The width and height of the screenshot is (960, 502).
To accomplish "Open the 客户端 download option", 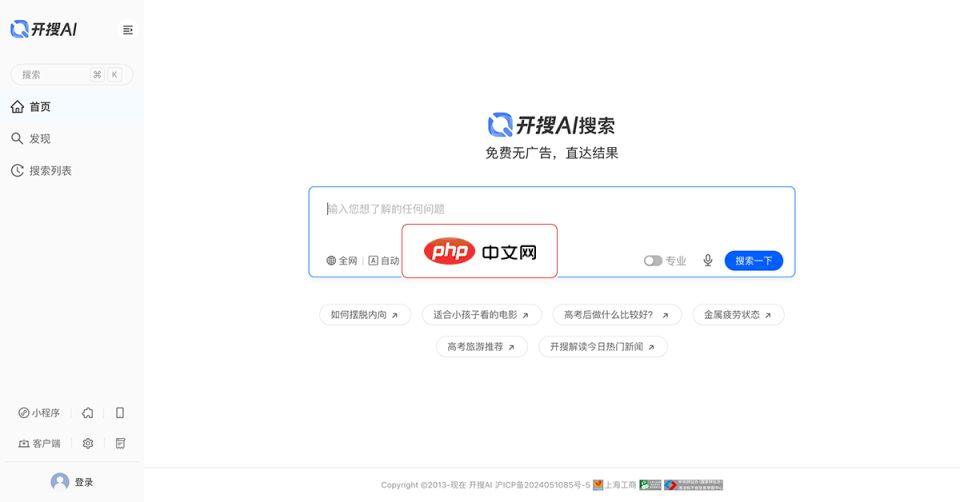I will (x=39, y=443).
